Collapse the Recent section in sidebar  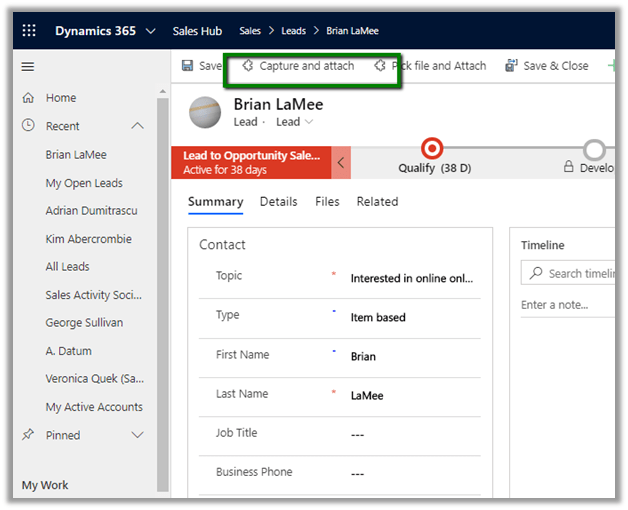(137, 126)
